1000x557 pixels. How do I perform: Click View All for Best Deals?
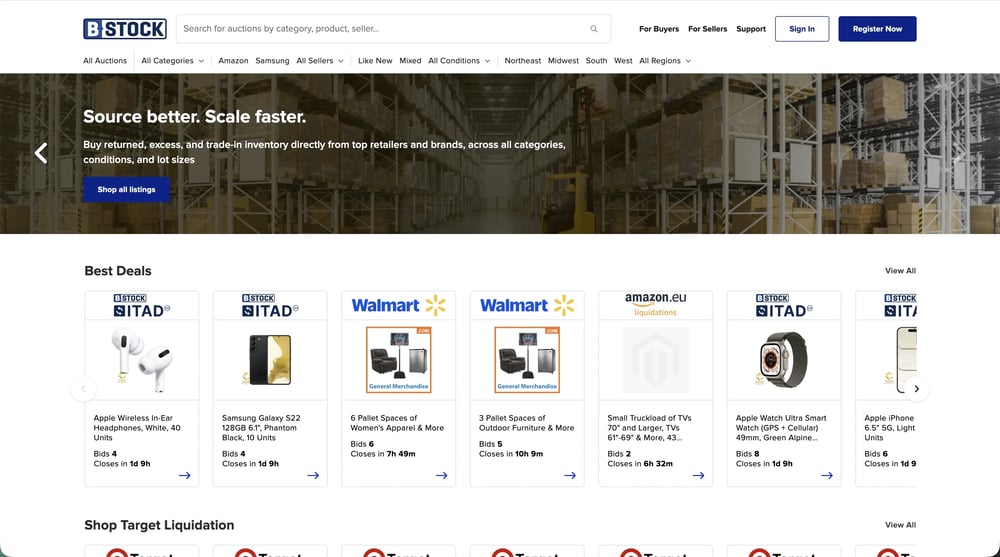click(900, 271)
